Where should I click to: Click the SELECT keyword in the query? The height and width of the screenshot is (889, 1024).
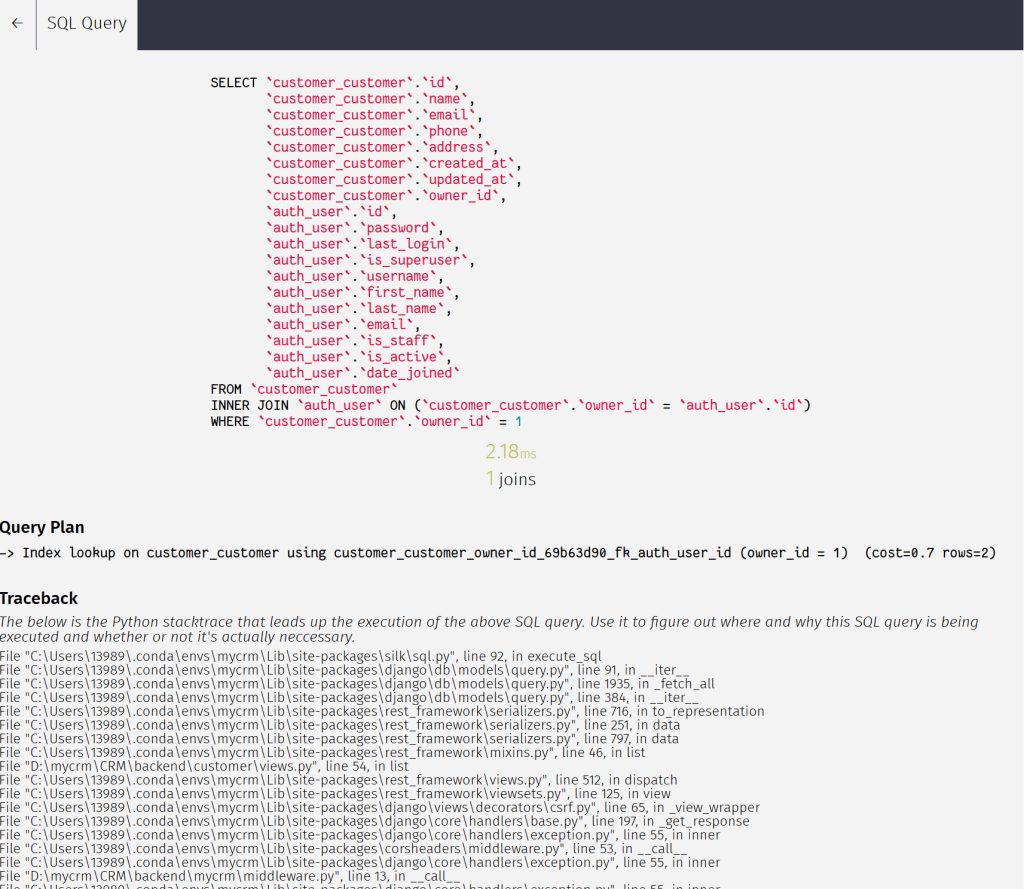[x=233, y=83]
